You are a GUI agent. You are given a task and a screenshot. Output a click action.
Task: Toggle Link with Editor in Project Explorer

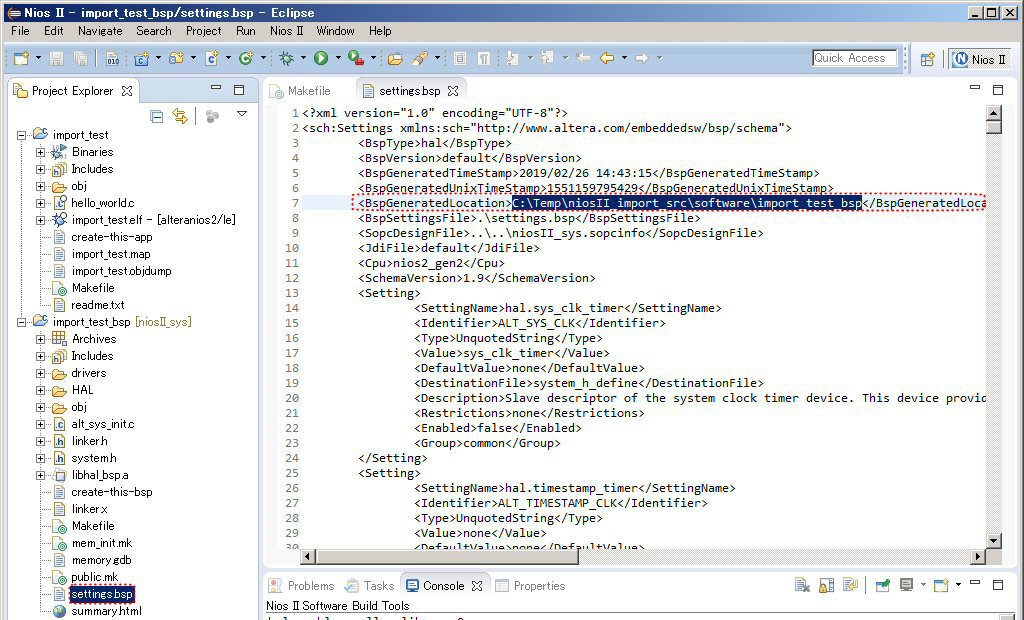click(x=180, y=117)
